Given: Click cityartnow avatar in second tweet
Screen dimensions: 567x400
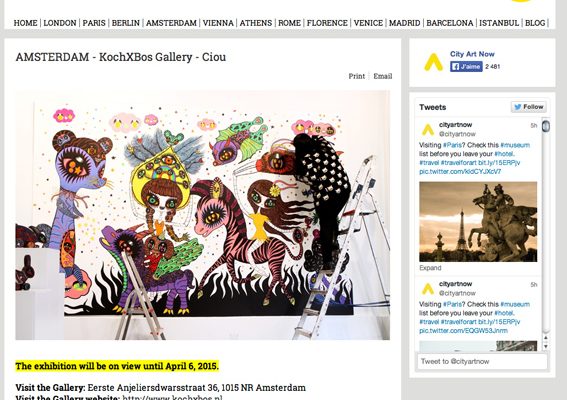Looking at the screenshot, I should point(428,289).
